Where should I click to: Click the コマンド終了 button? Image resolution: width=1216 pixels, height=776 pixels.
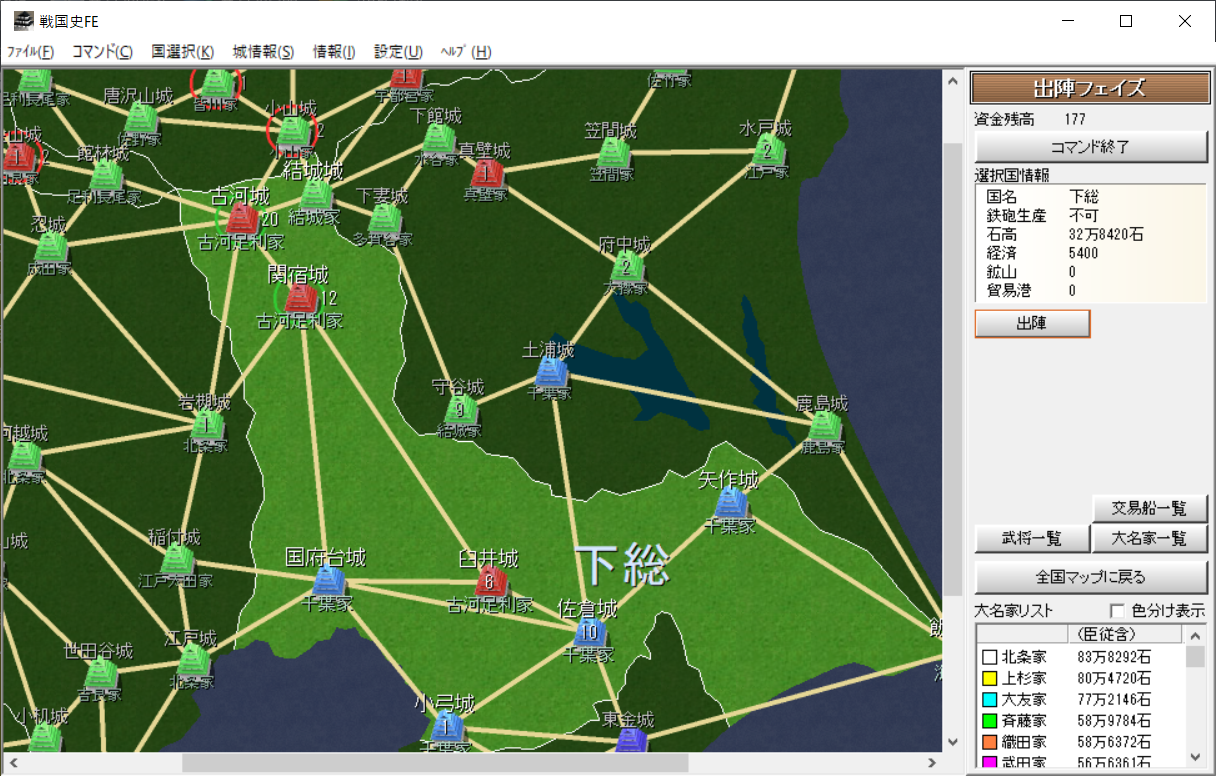[1090, 146]
